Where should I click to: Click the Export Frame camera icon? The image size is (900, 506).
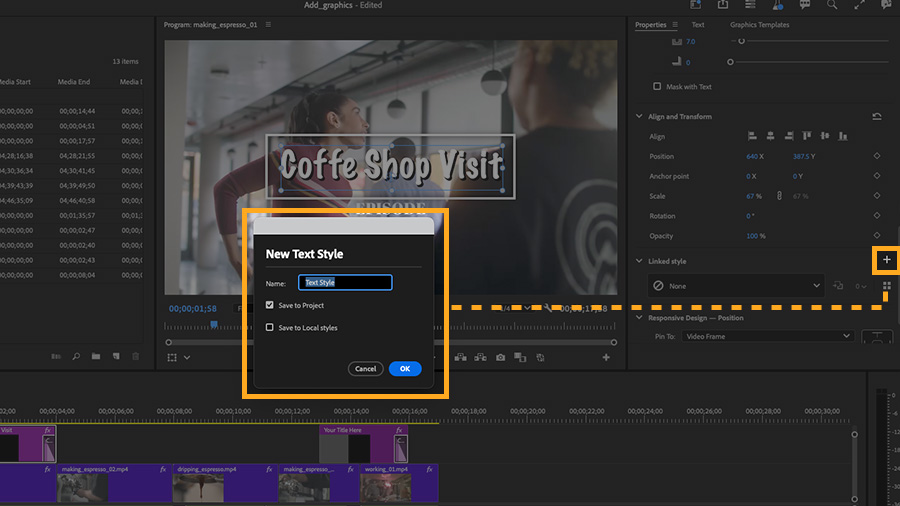pos(501,357)
